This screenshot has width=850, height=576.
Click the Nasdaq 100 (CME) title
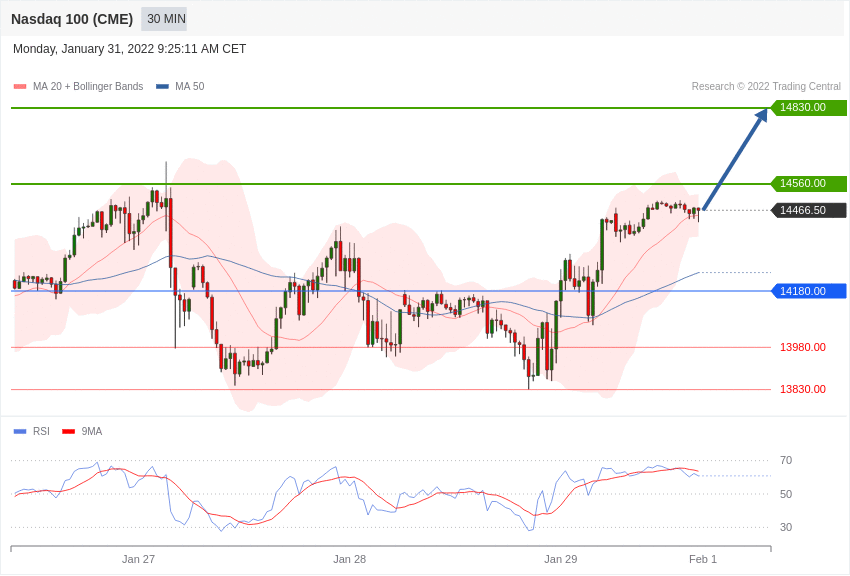click(x=72, y=19)
